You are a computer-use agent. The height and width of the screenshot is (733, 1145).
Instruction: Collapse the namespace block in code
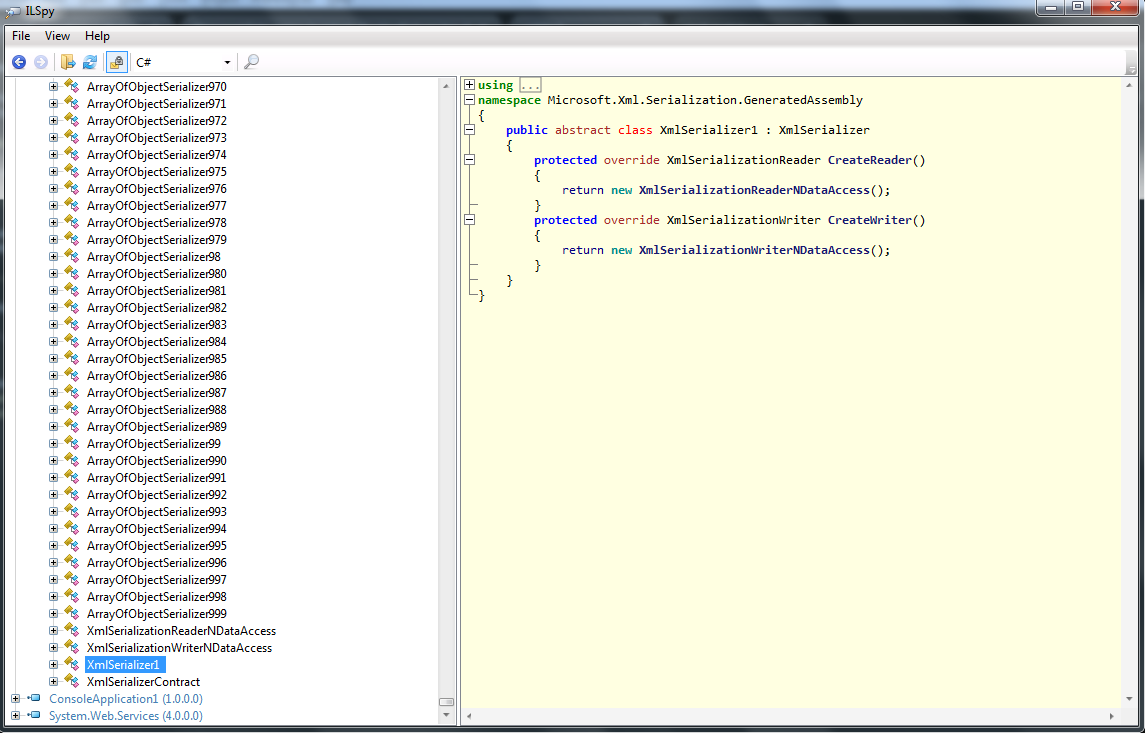pyautogui.click(x=470, y=100)
